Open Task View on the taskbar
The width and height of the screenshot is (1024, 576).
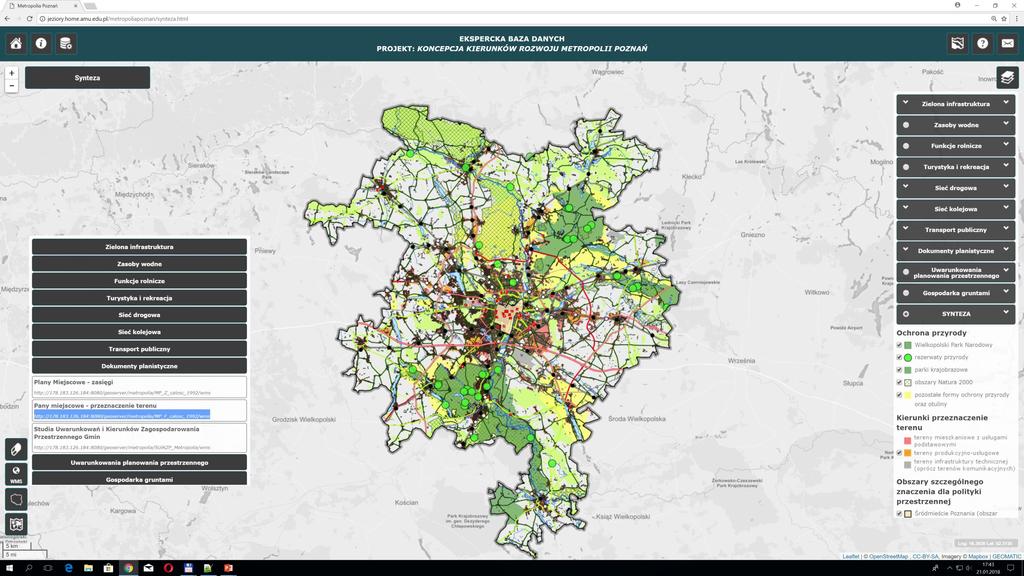[x=48, y=568]
